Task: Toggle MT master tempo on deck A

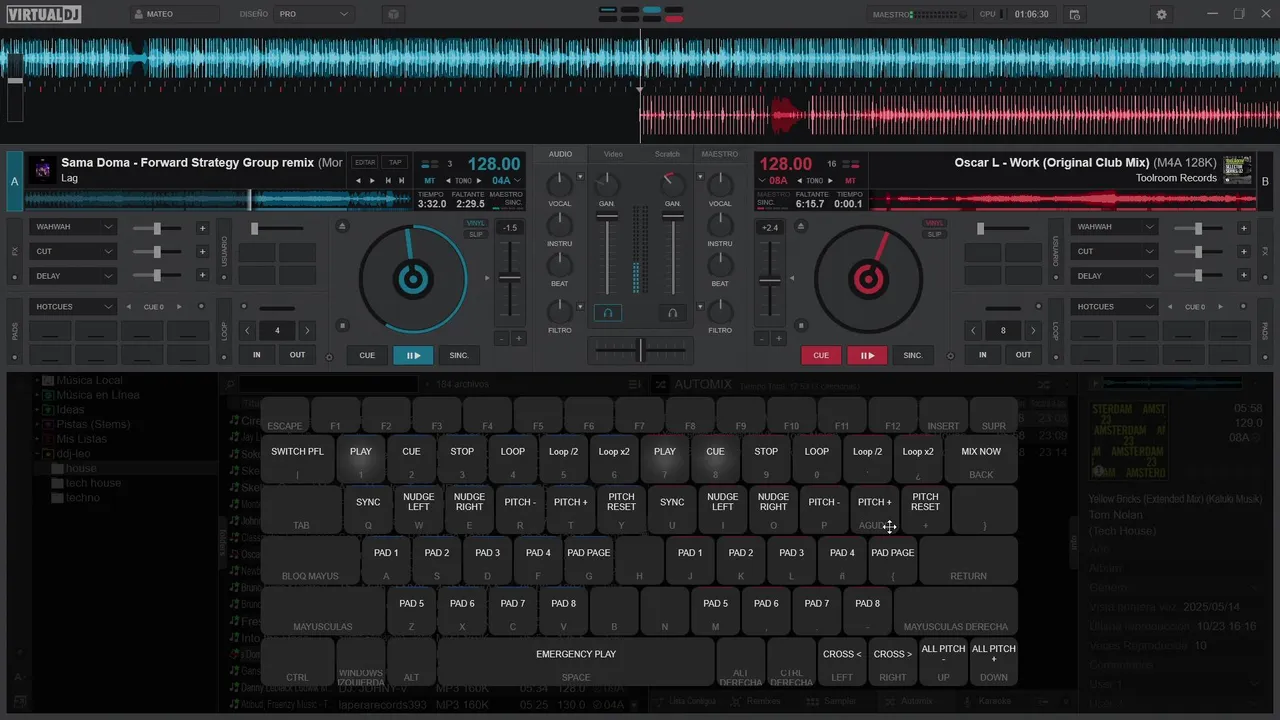Action: pos(430,181)
